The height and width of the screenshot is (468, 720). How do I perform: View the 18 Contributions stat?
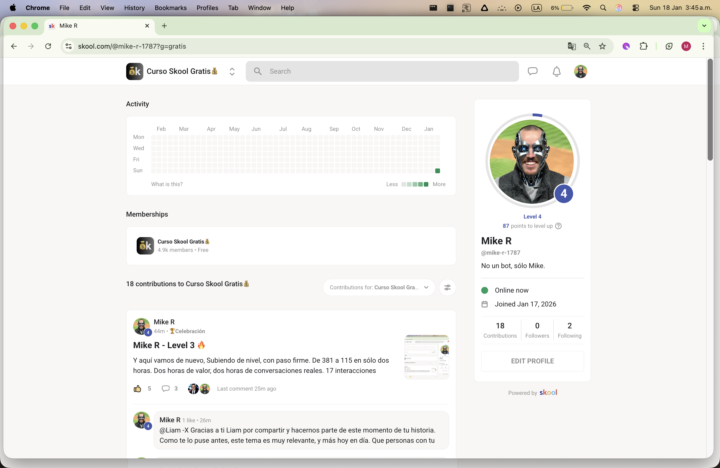[500, 330]
